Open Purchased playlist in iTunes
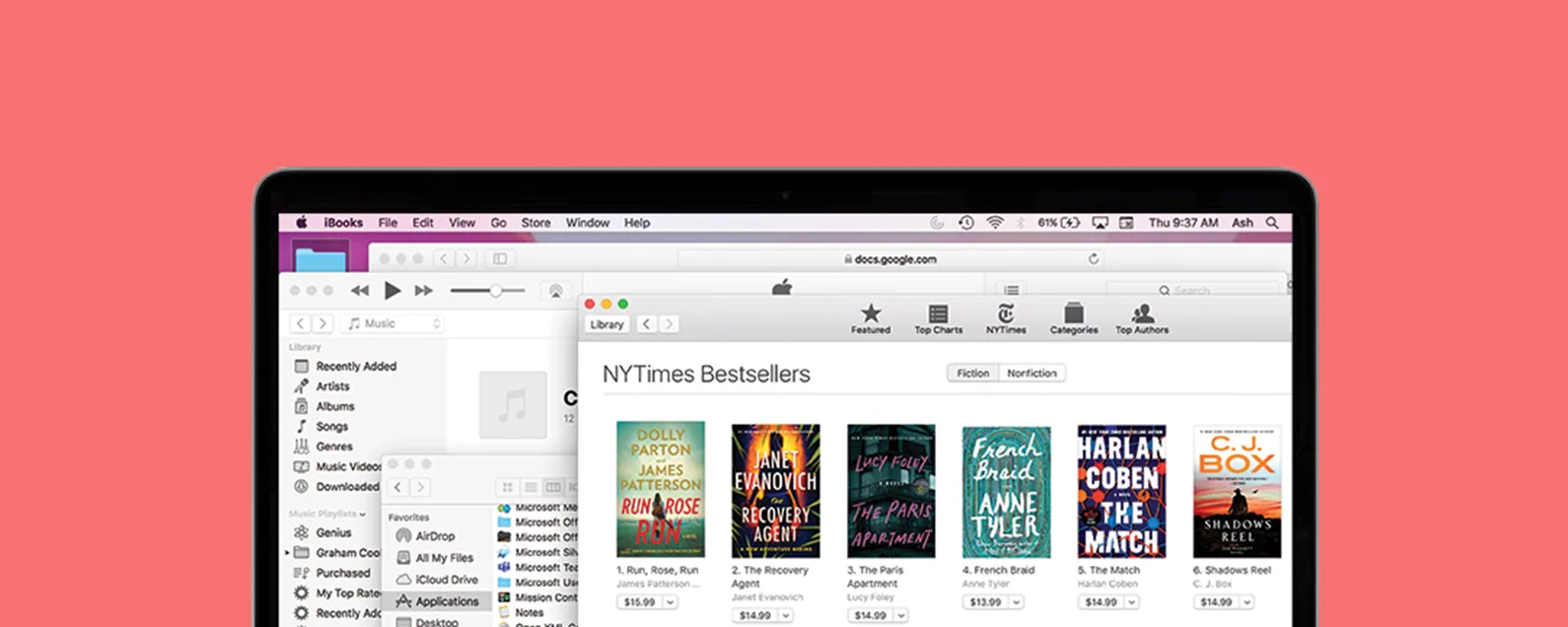The image size is (1568, 627). coord(342,573)
